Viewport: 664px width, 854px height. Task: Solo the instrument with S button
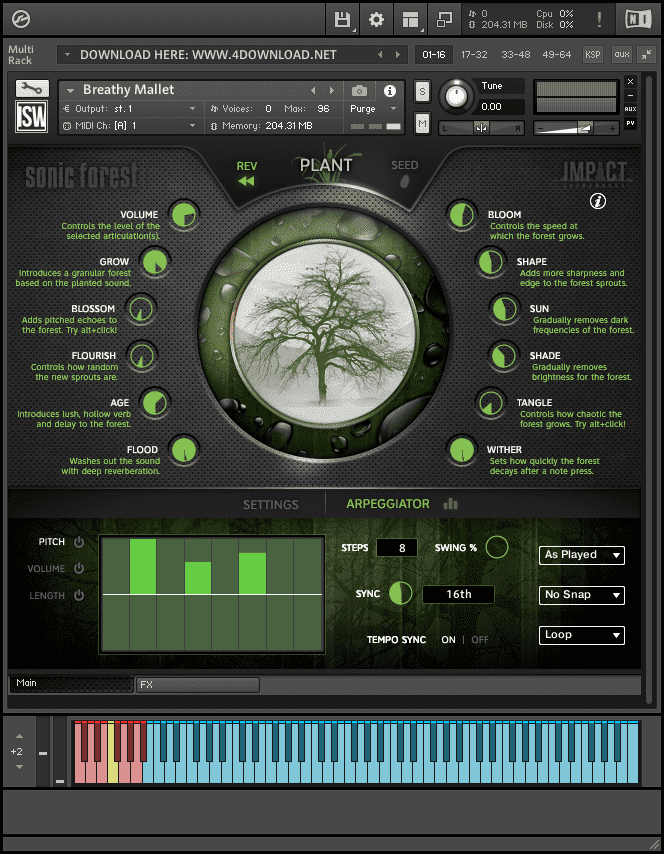click(422, 92)
